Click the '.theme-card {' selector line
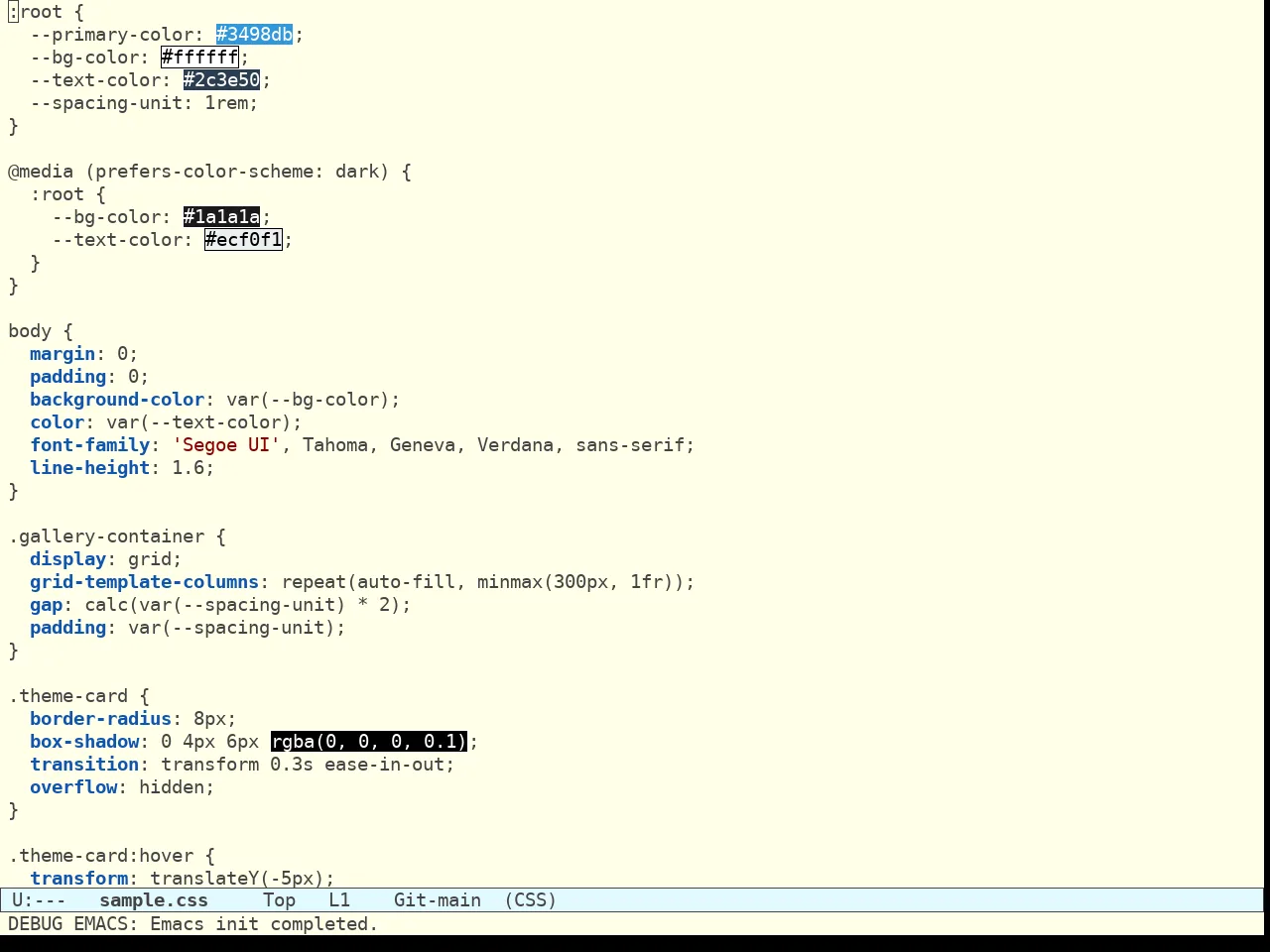 (x=78, y=696)
